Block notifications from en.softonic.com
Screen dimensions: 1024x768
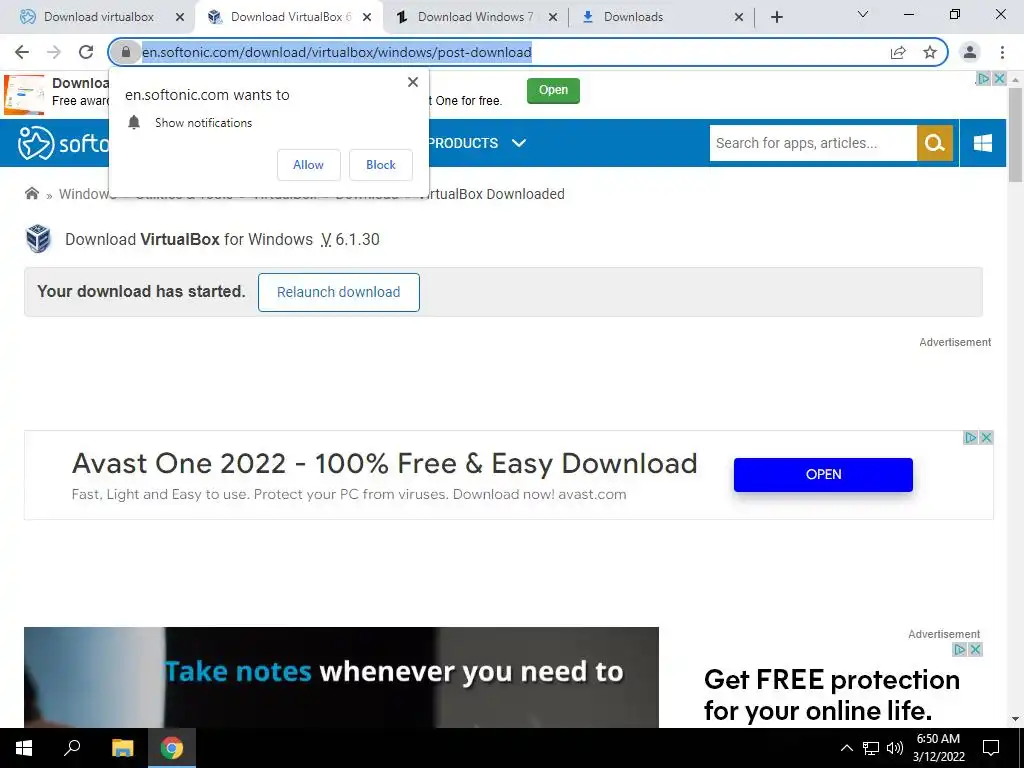click(x=381, y=165)
